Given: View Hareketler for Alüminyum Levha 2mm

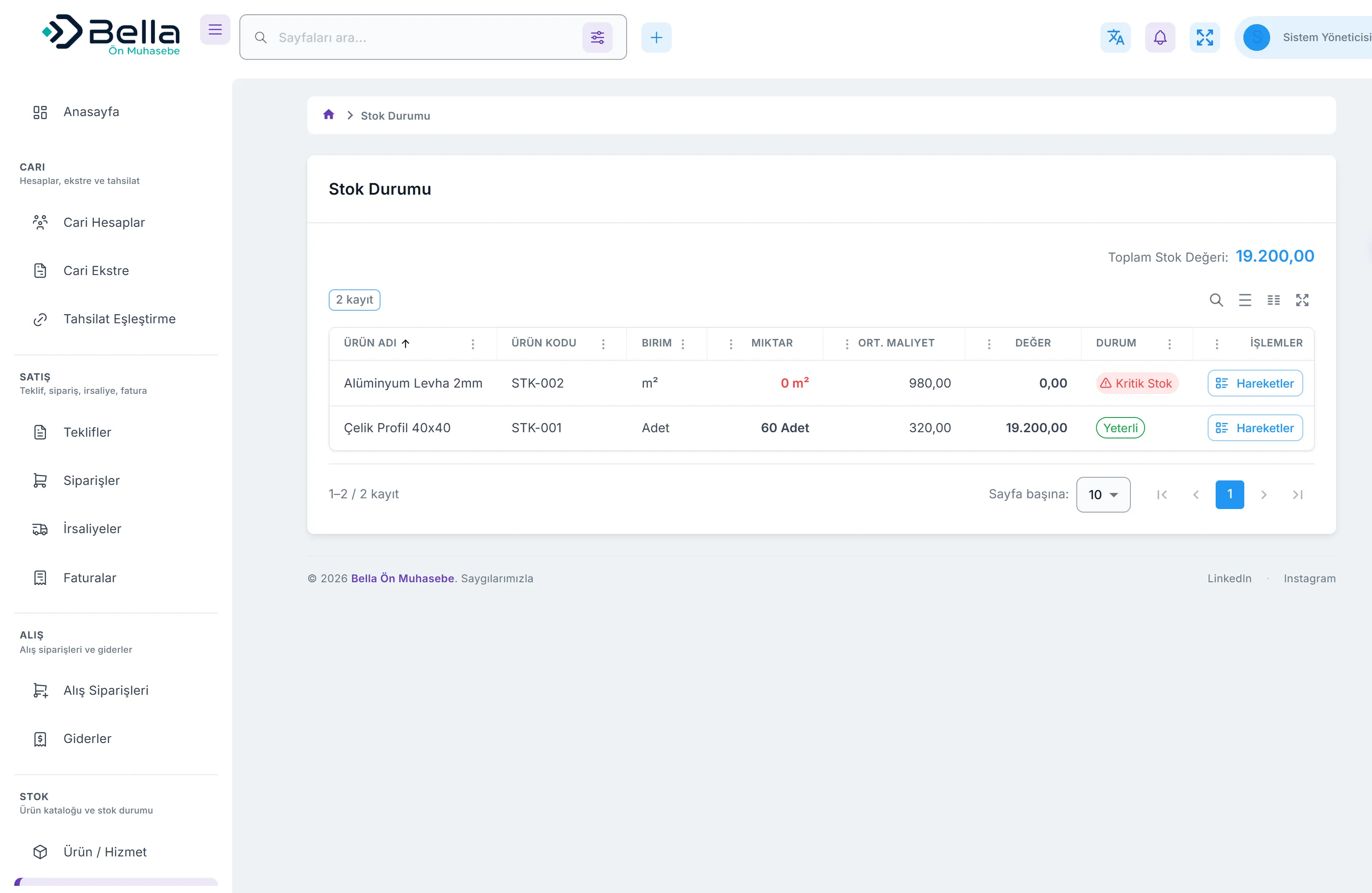Looking at the screenshot, I should coord(1255,383).
